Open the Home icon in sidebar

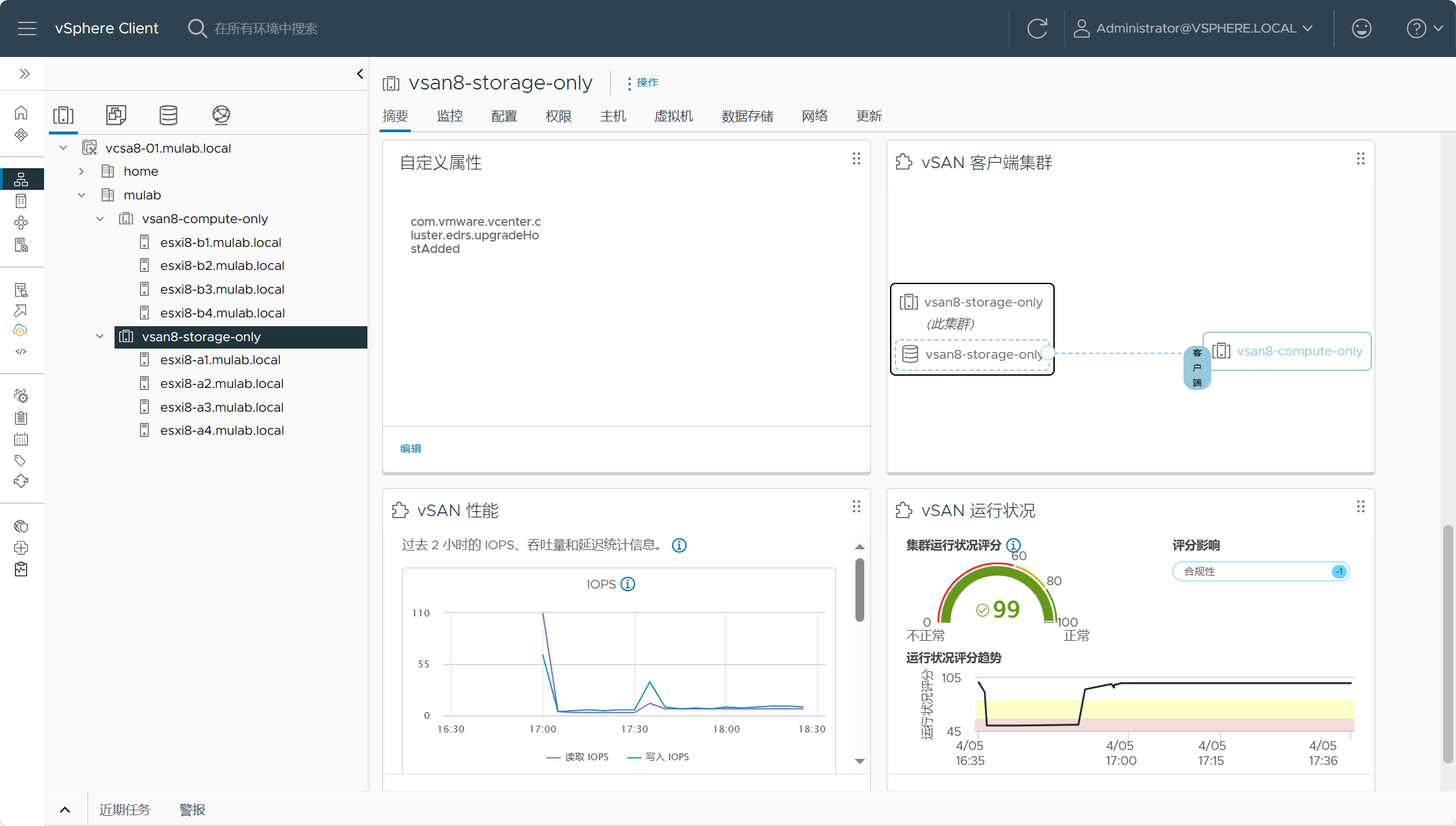21,113
